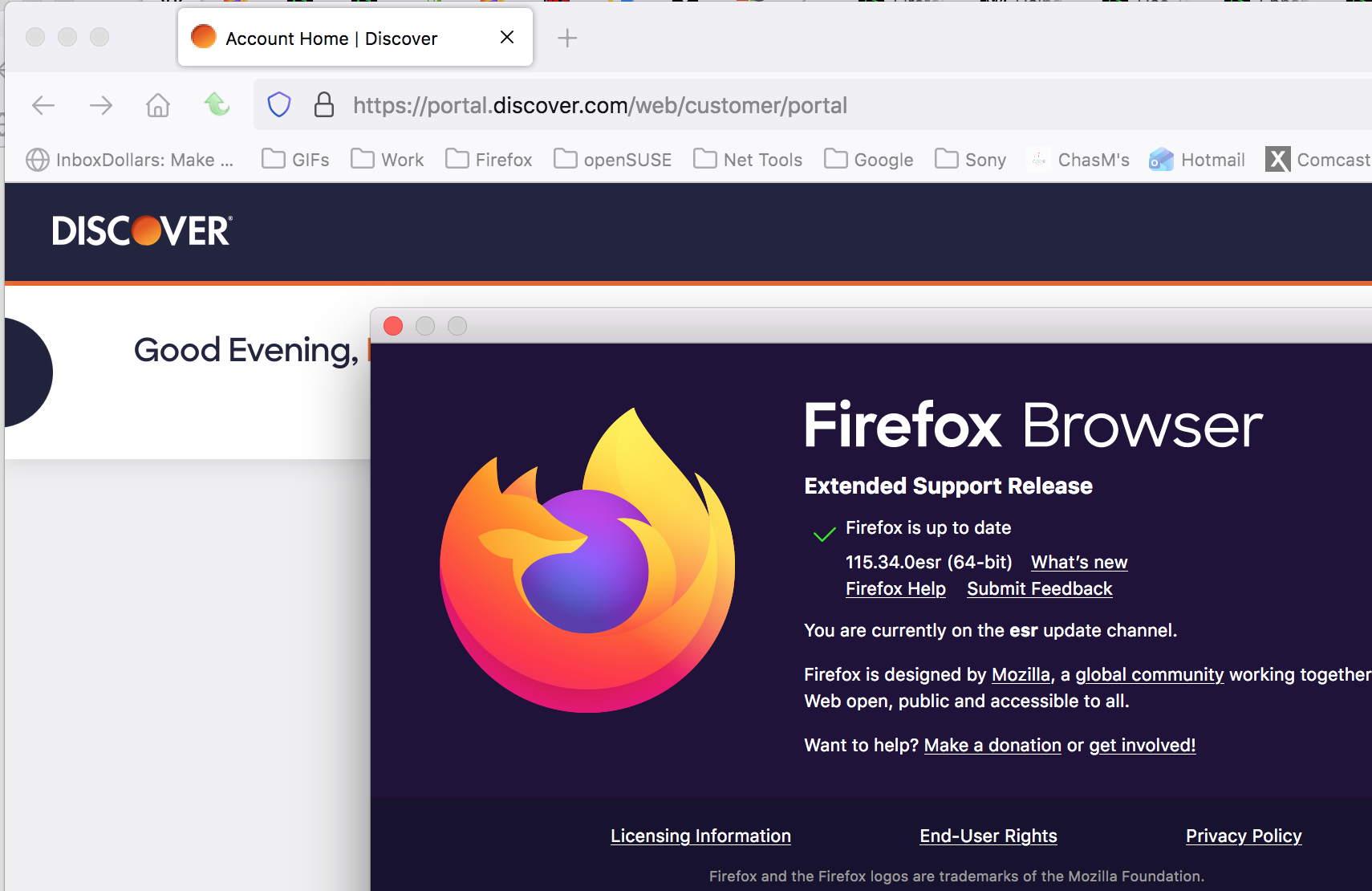Open the Firefox Help link

tap(895, 588)
